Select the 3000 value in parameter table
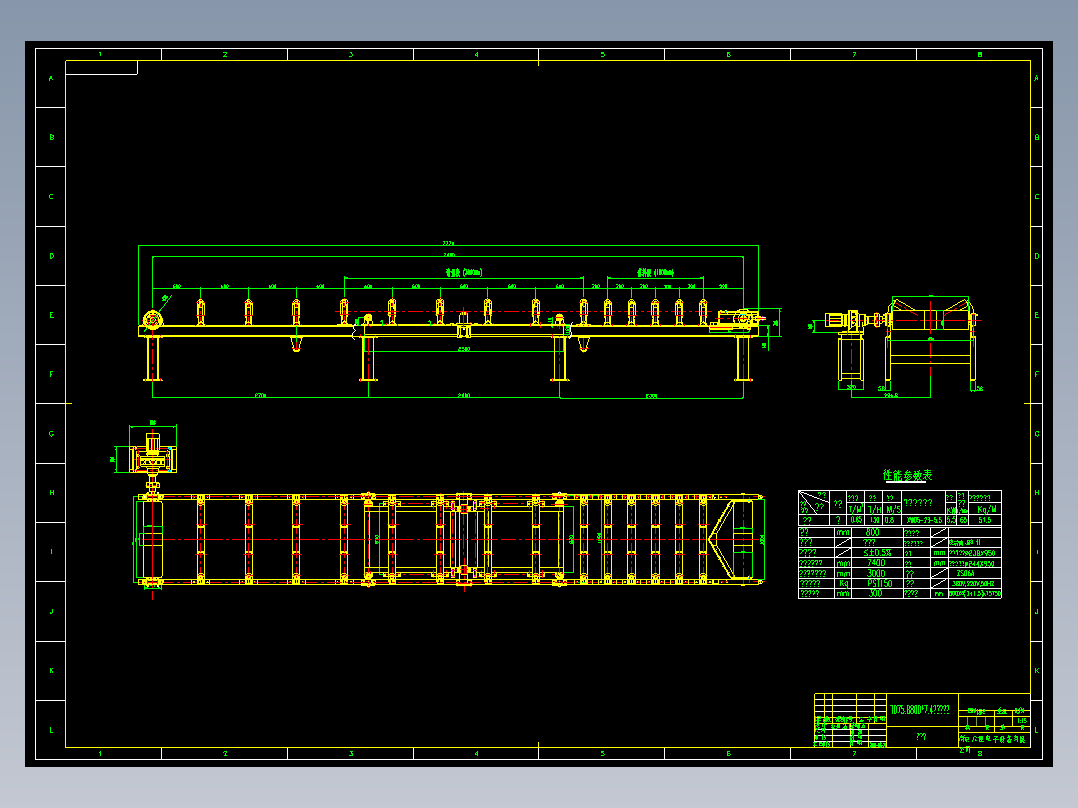The width and height of the screenshot is (1078, 808). (x=876, y=573)
